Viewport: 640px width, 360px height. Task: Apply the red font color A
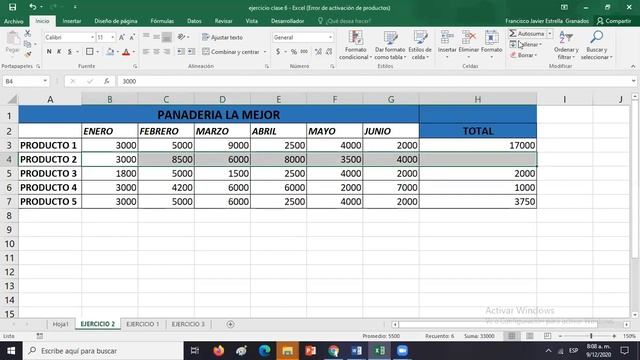click(126, 52)
